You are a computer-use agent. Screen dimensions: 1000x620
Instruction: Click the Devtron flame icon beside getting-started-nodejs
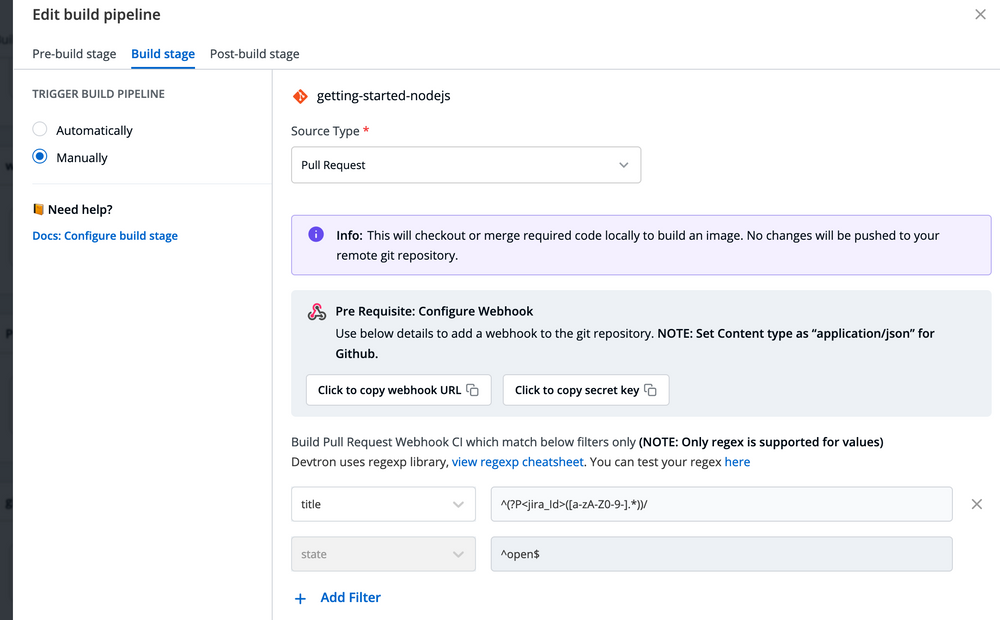[299, 96]
